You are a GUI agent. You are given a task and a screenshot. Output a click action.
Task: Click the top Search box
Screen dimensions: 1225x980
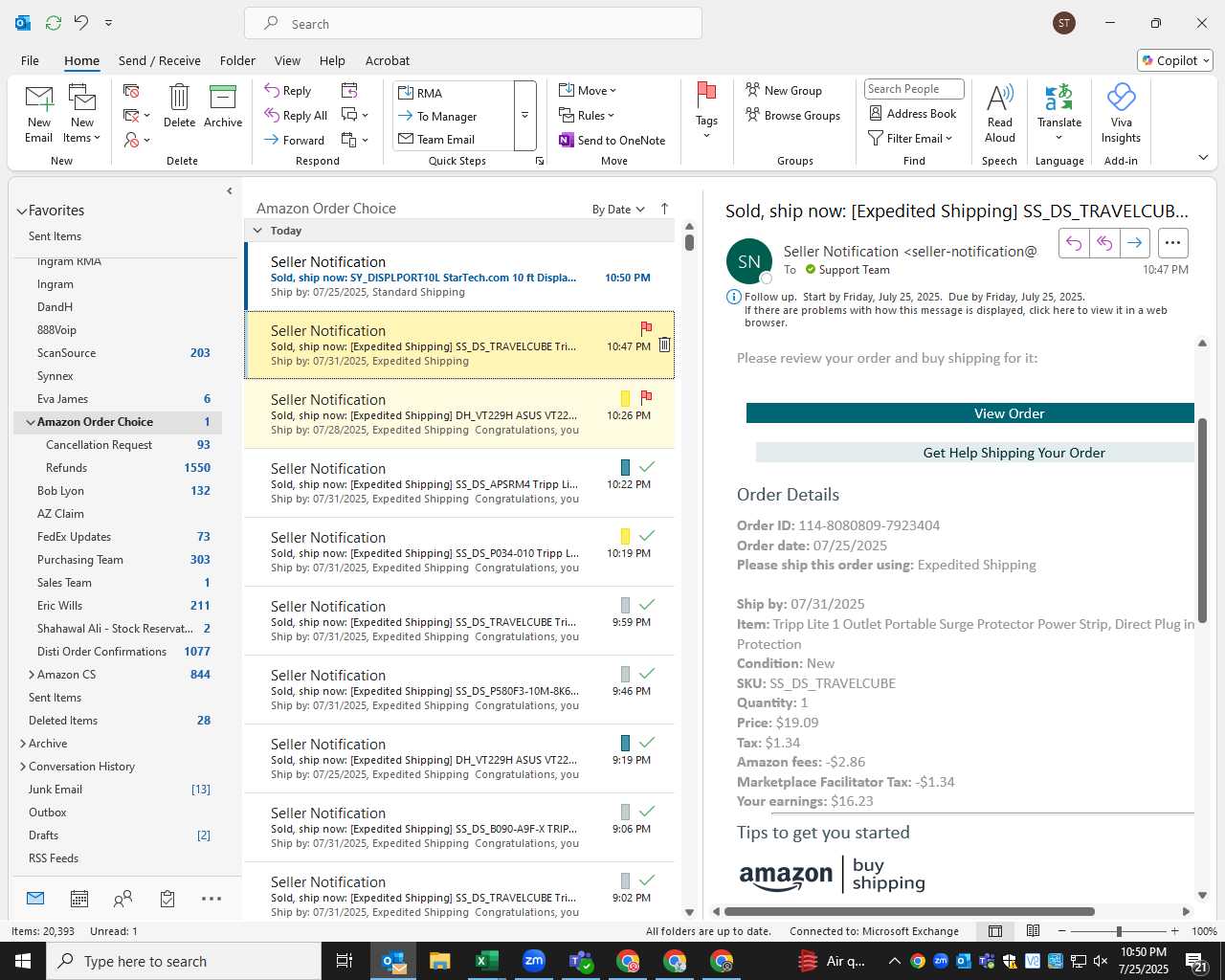pyautogui.click(x=473, y=23)
